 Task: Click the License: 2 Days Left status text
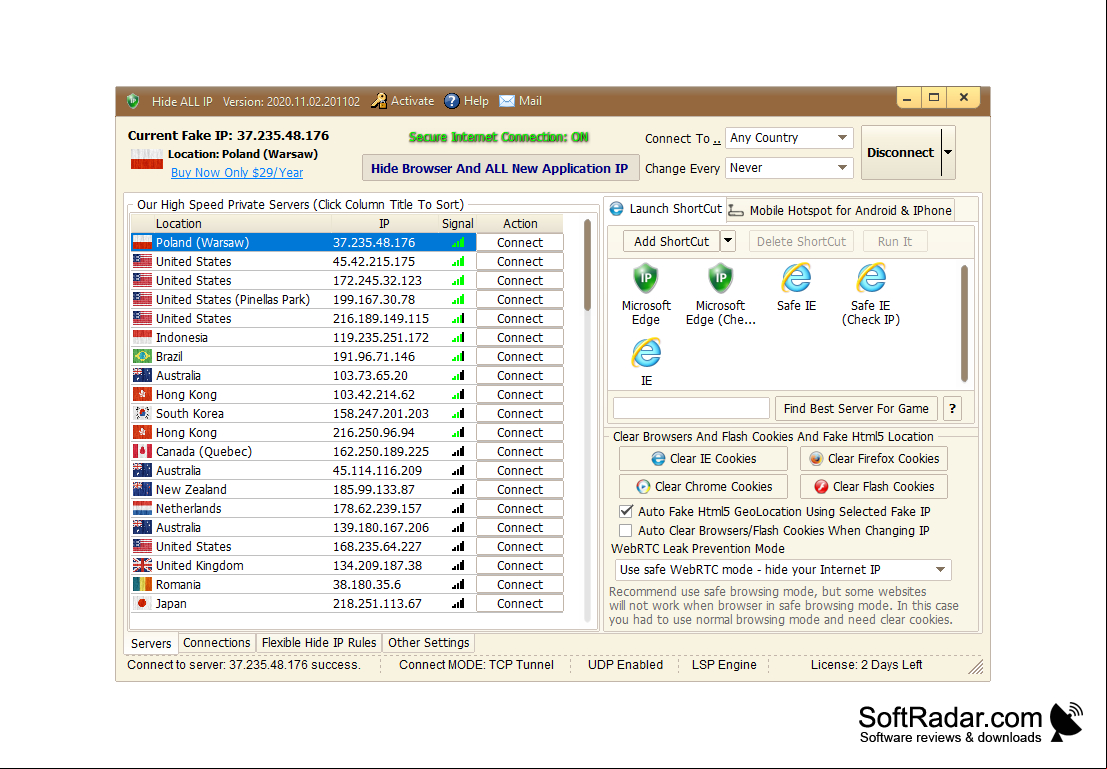866,665
